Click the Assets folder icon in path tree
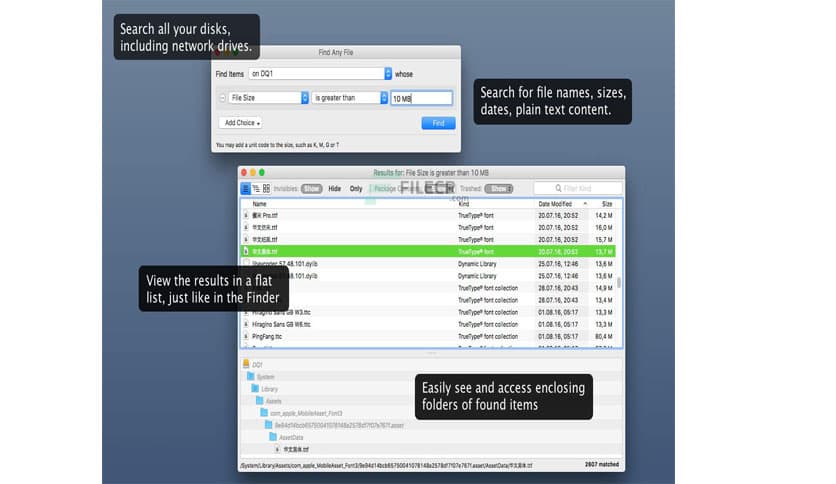This screenshot has width=836, height=484. point(260,401)
